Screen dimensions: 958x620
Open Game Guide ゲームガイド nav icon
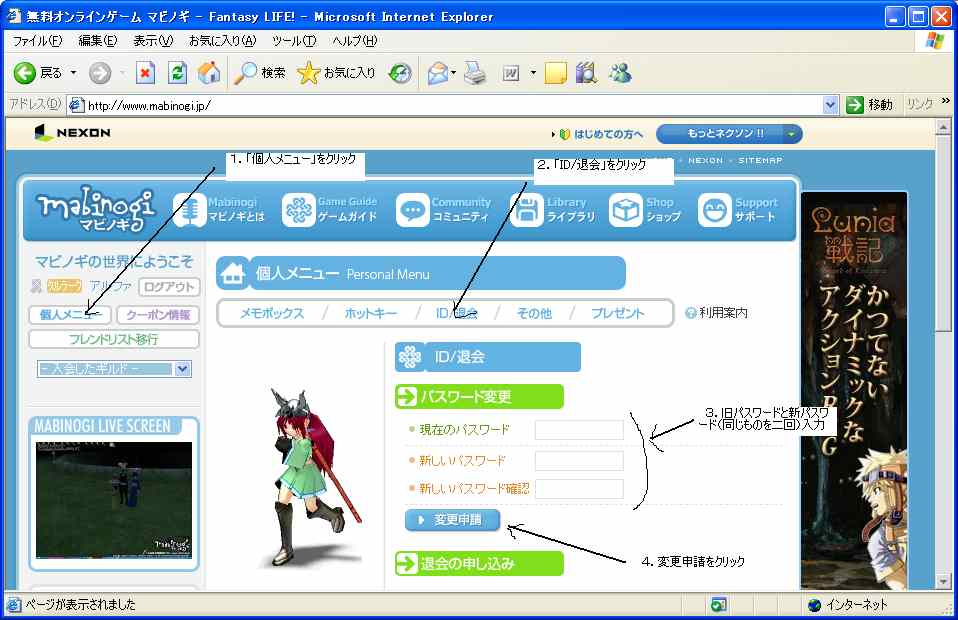[298, 210]
